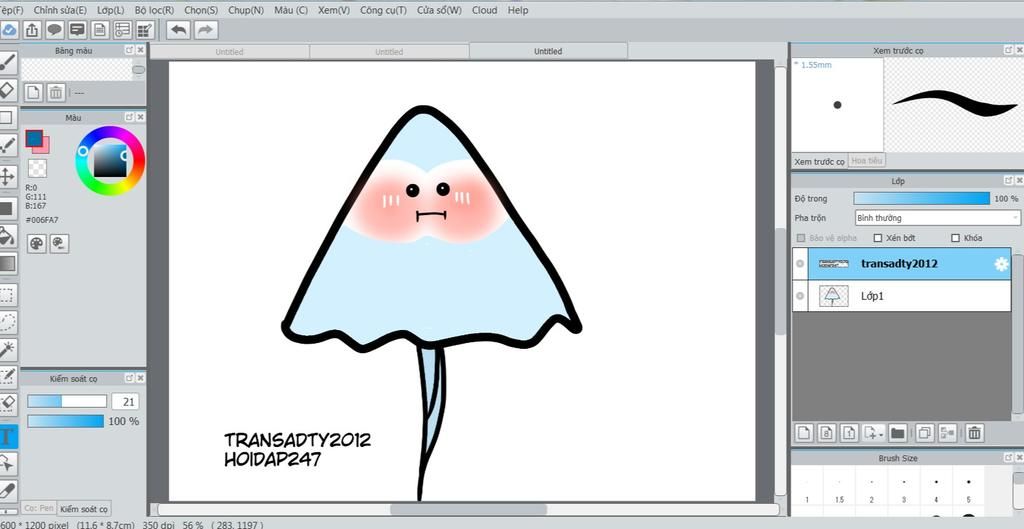Duplicate the selected layer
The width and height of the screenshot is (1024, 529).
click(925, 432)
